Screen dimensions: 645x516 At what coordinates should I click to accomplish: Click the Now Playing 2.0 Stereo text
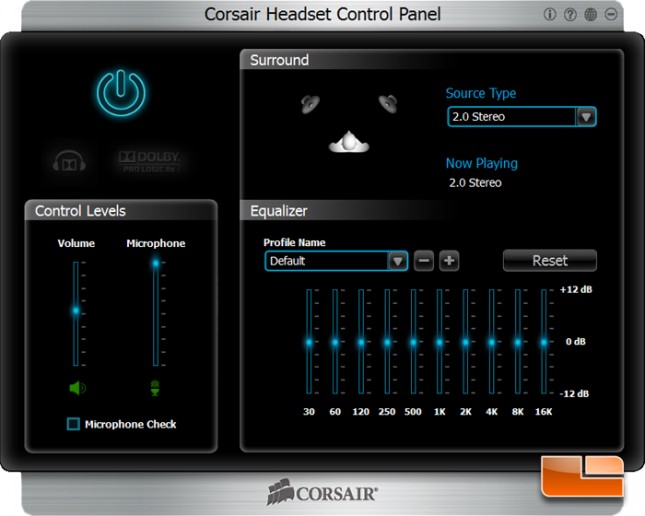click(x=475, y=183)
